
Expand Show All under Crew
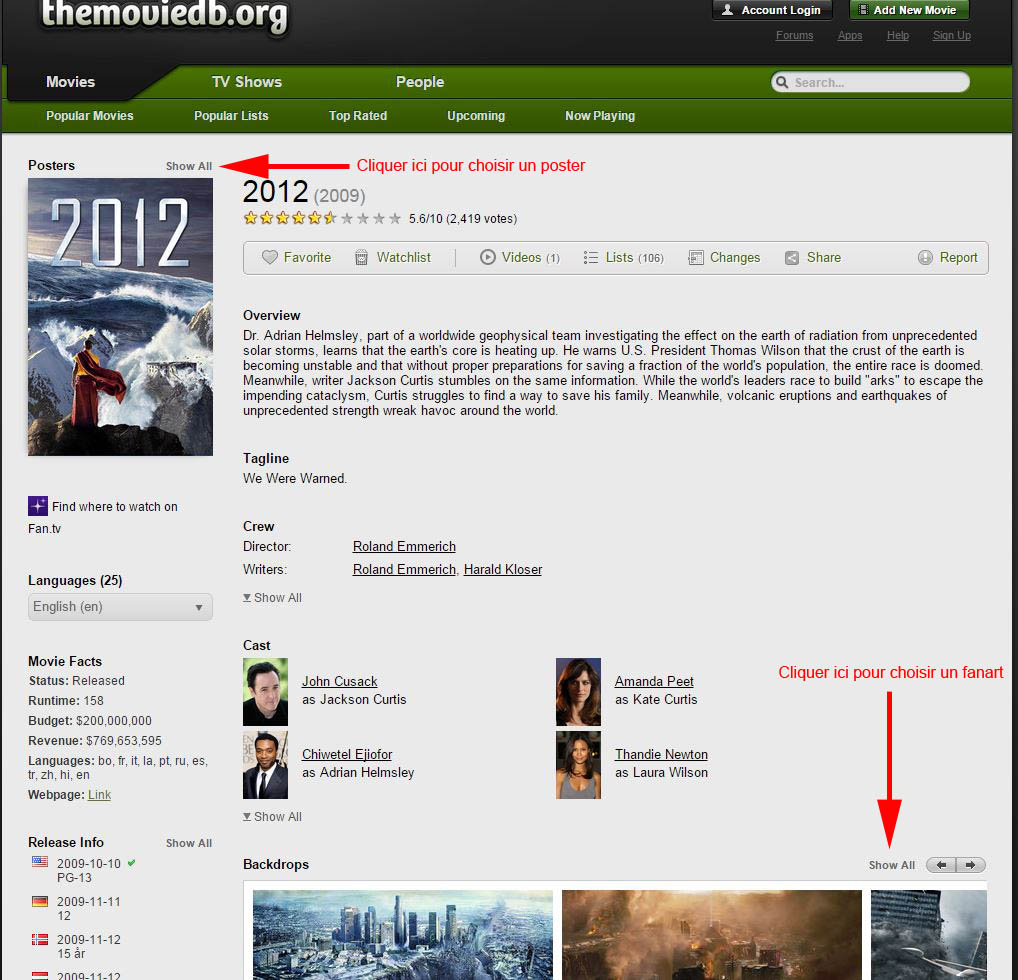point(272,597)
